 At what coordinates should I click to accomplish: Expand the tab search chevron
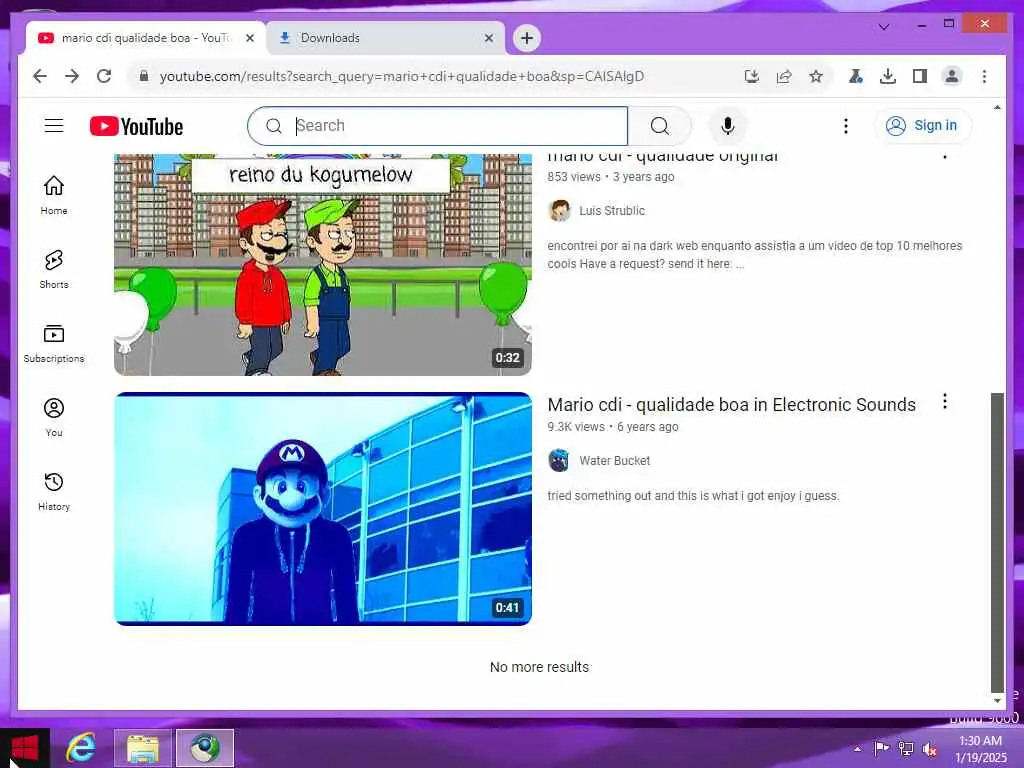(x=884, y=27)
